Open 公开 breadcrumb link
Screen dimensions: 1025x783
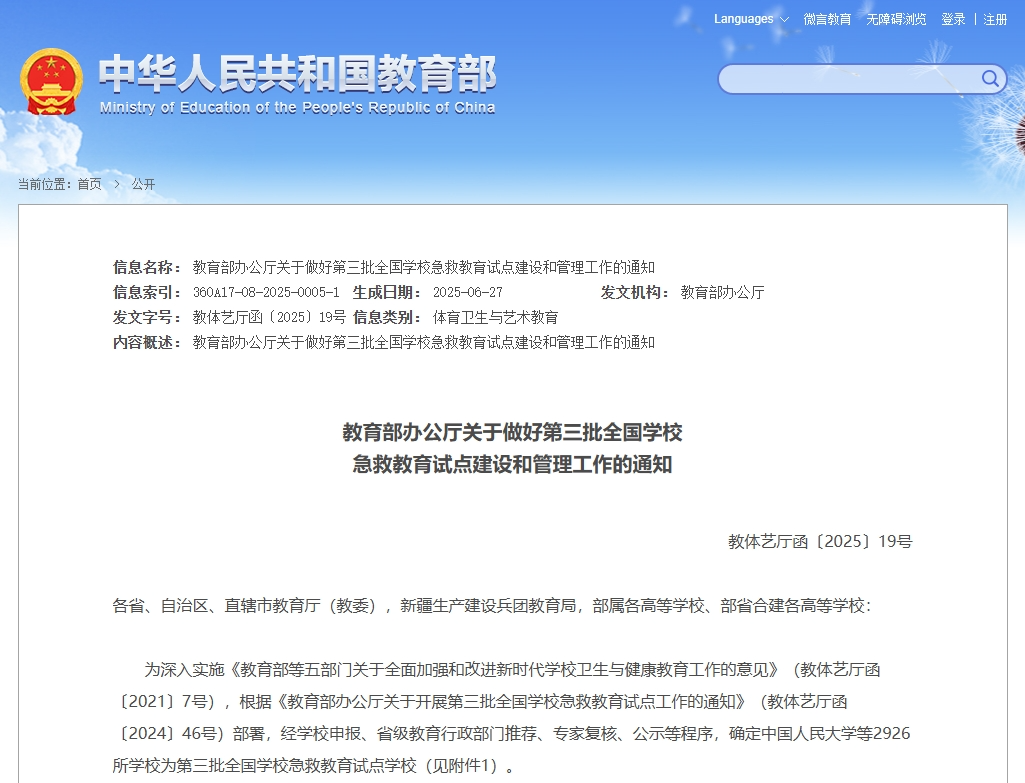(143, 184)
